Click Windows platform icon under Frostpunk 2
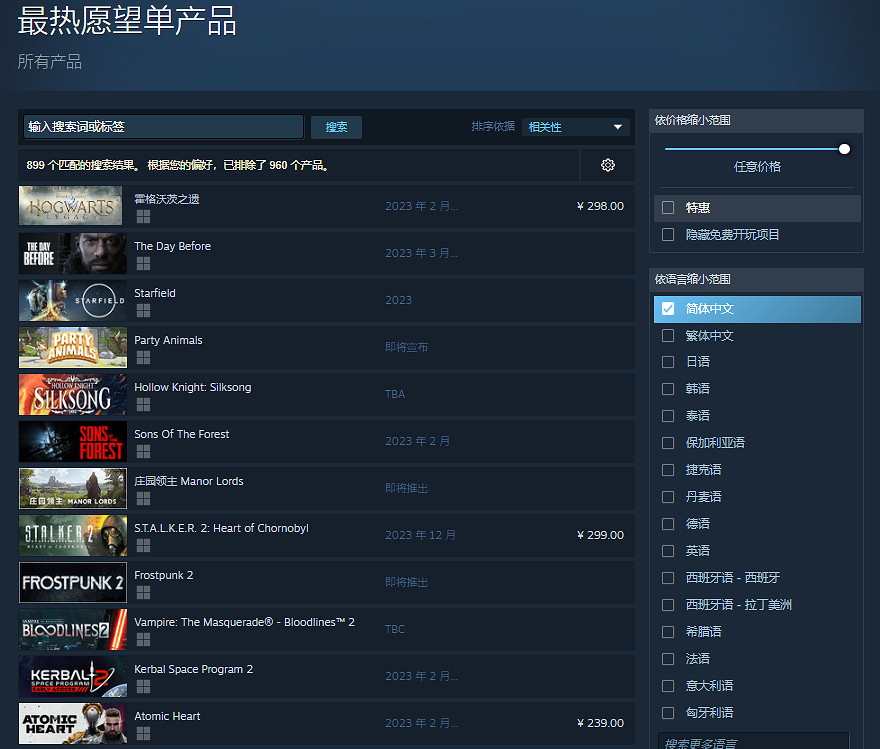Image resolution: width=880 pixels, height=749 pixels. click(143, 592)
